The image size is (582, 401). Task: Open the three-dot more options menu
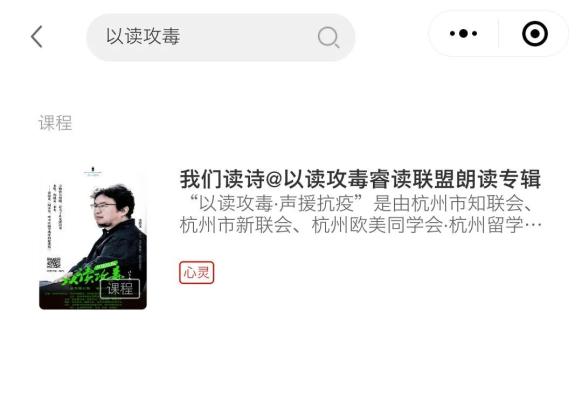[x=463, y=33]
